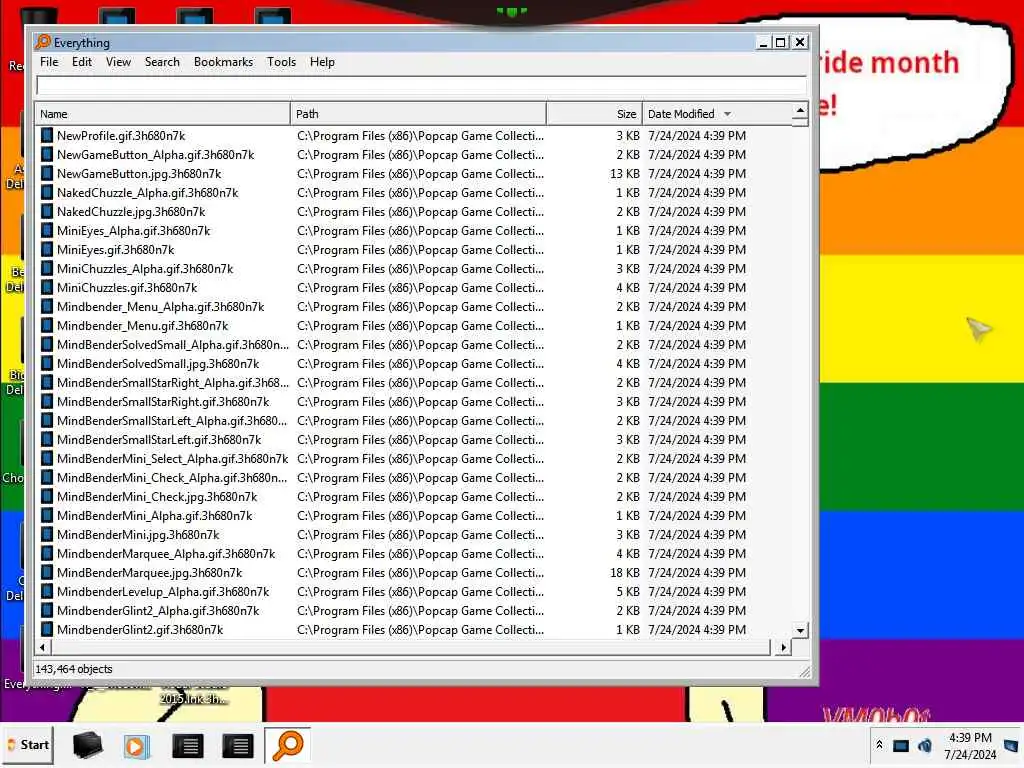Show hidden system tray icons
The image size is (1024, 768).
(x=880, y=745)
